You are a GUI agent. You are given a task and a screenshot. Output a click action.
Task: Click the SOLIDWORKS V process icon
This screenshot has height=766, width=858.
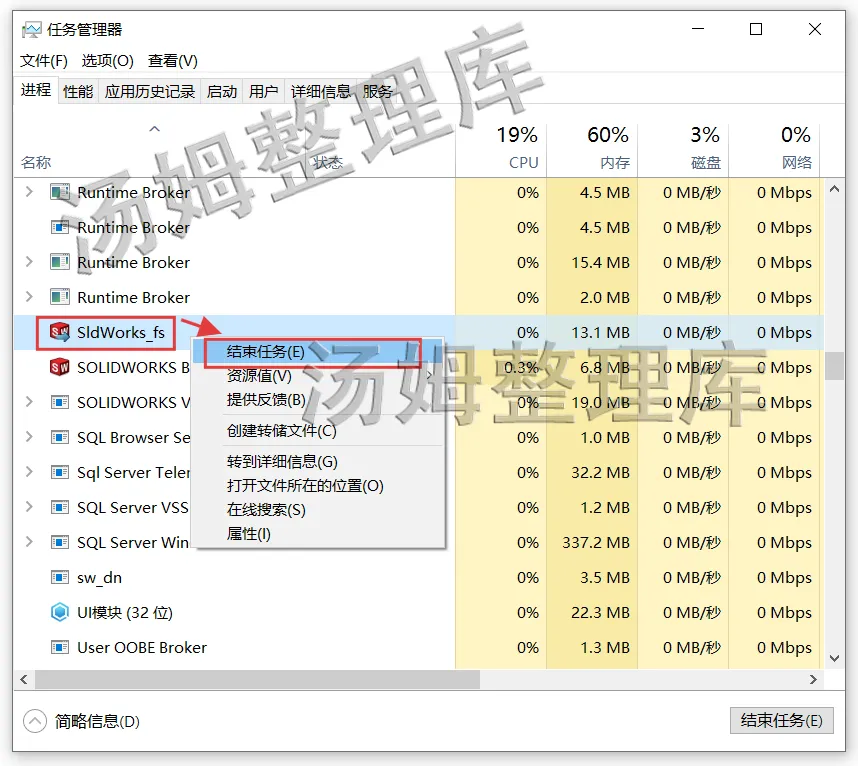pos(60,402)
